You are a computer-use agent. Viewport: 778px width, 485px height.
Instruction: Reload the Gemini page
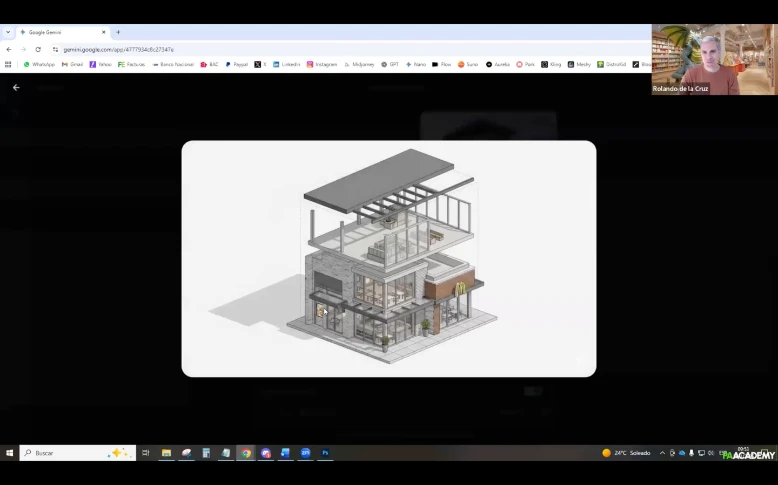coord(38,49)
